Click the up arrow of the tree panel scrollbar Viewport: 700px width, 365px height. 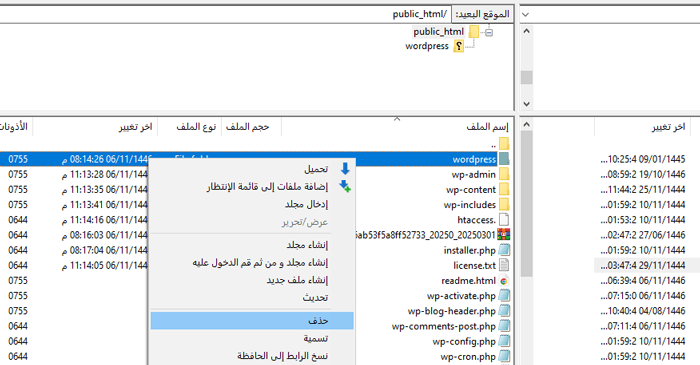click(x=526, y=31)
